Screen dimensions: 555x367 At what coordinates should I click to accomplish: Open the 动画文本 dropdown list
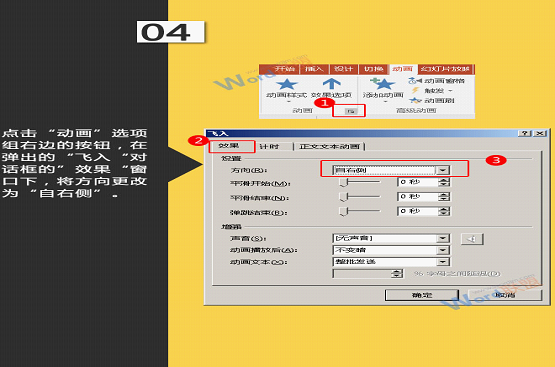point(442,262)
